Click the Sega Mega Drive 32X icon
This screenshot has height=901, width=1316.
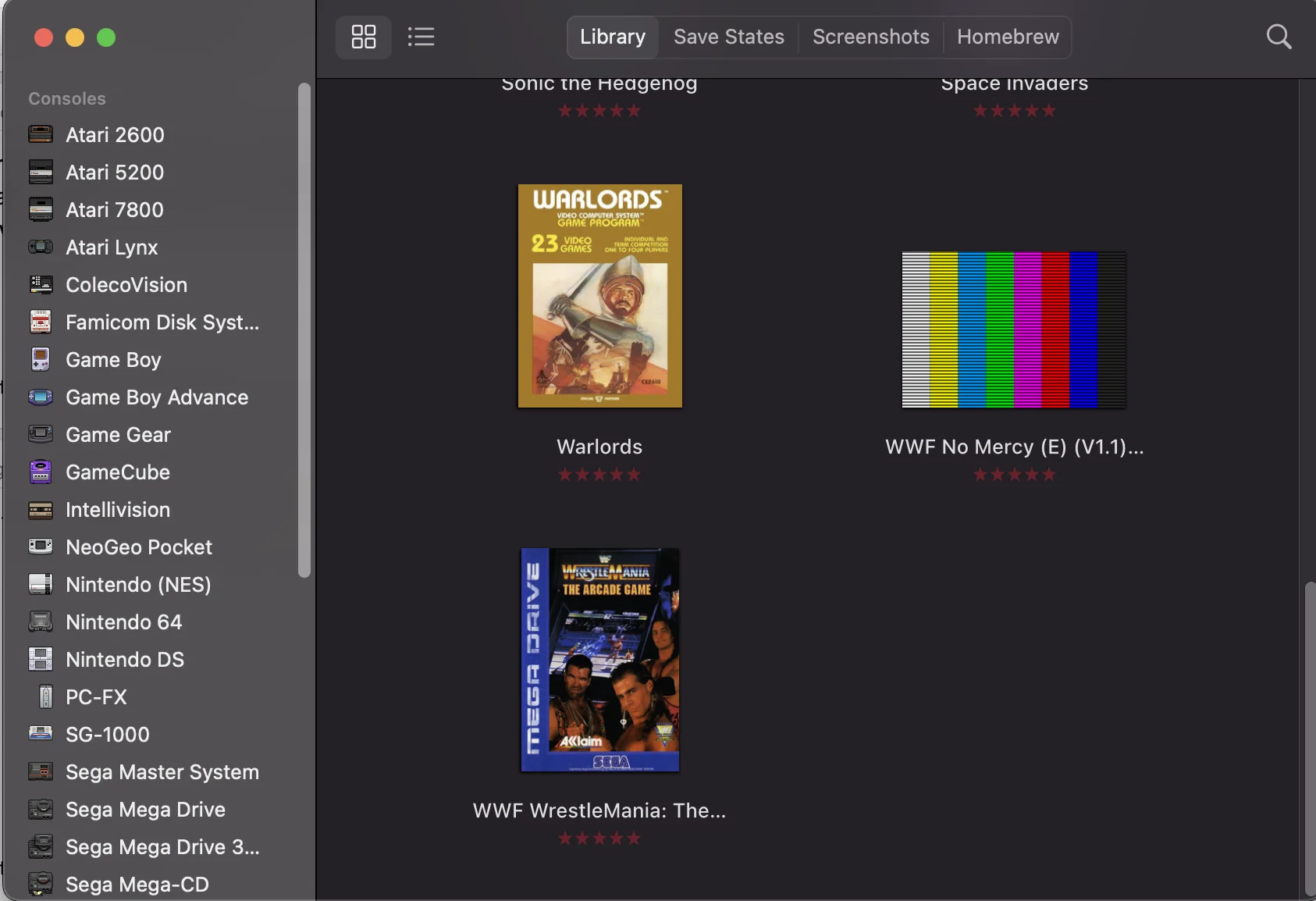coord(41,846)
